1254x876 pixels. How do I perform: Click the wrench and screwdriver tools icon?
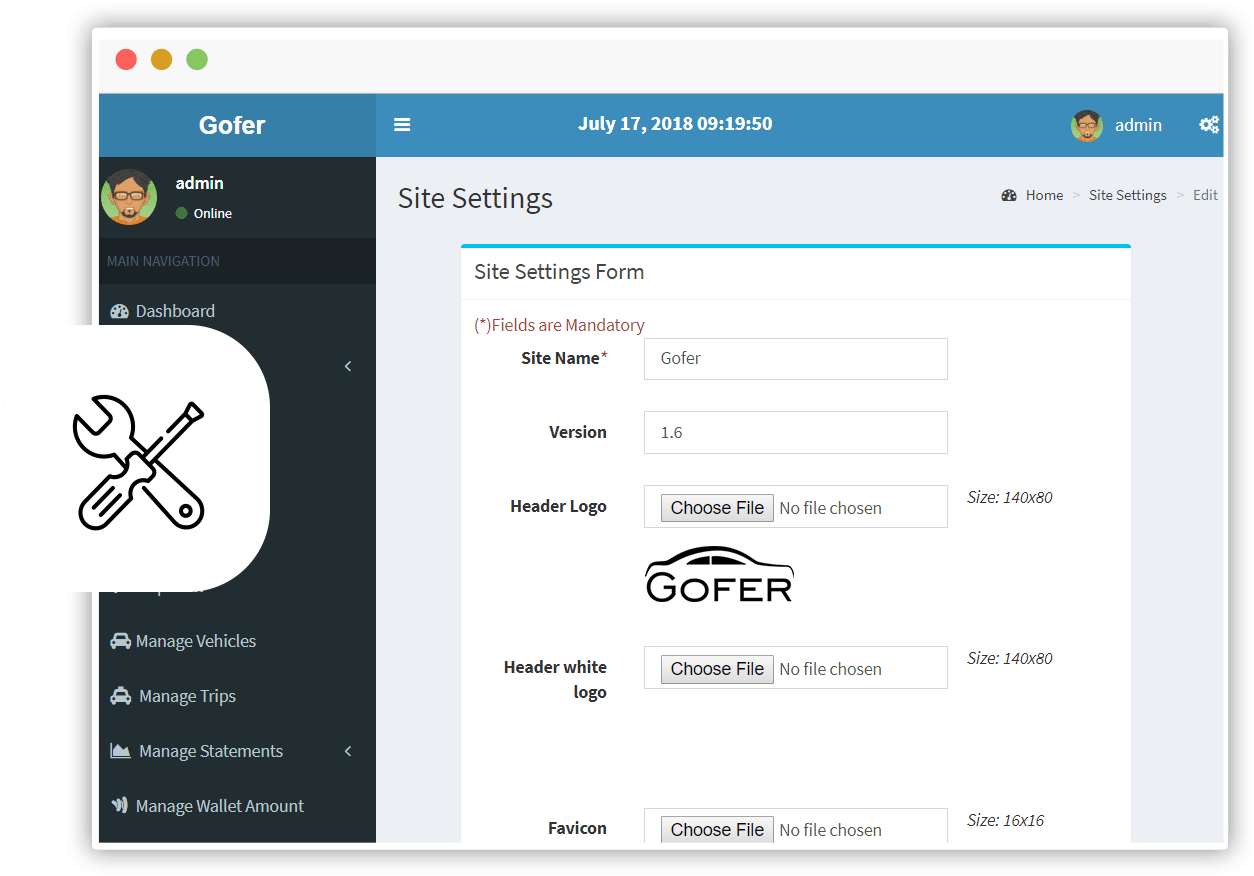pyautogui.click(x=139, y=462)
